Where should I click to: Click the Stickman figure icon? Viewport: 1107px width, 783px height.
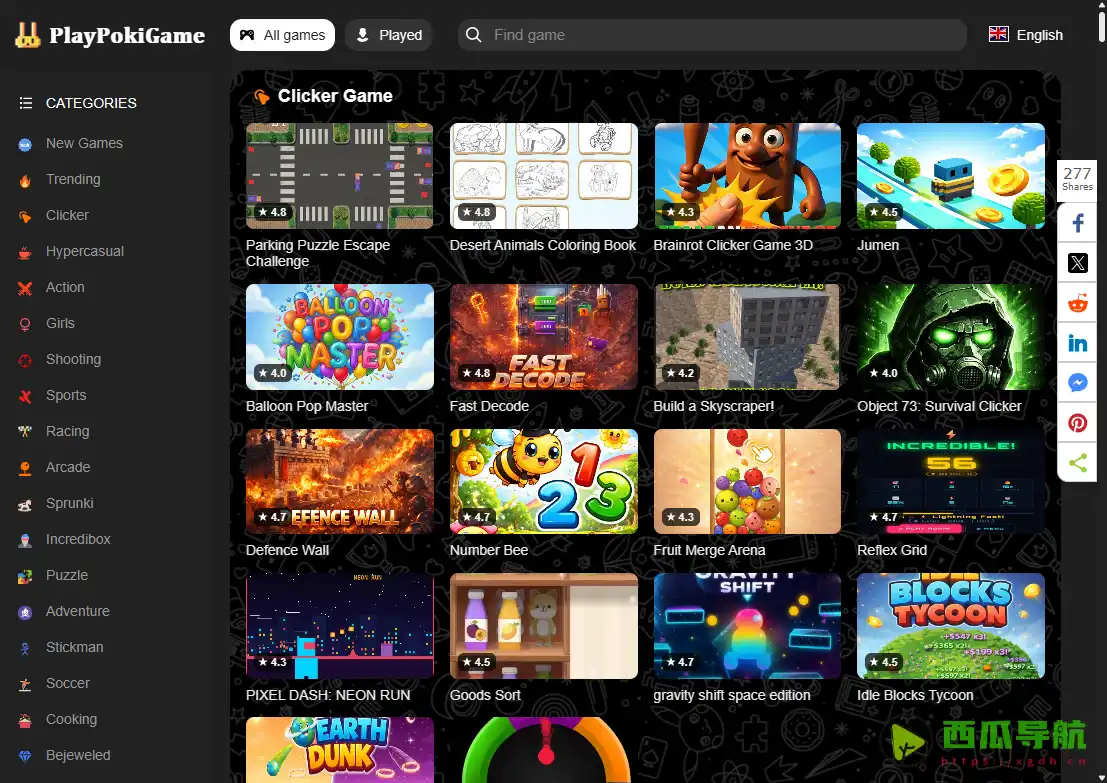coord(25,648)
